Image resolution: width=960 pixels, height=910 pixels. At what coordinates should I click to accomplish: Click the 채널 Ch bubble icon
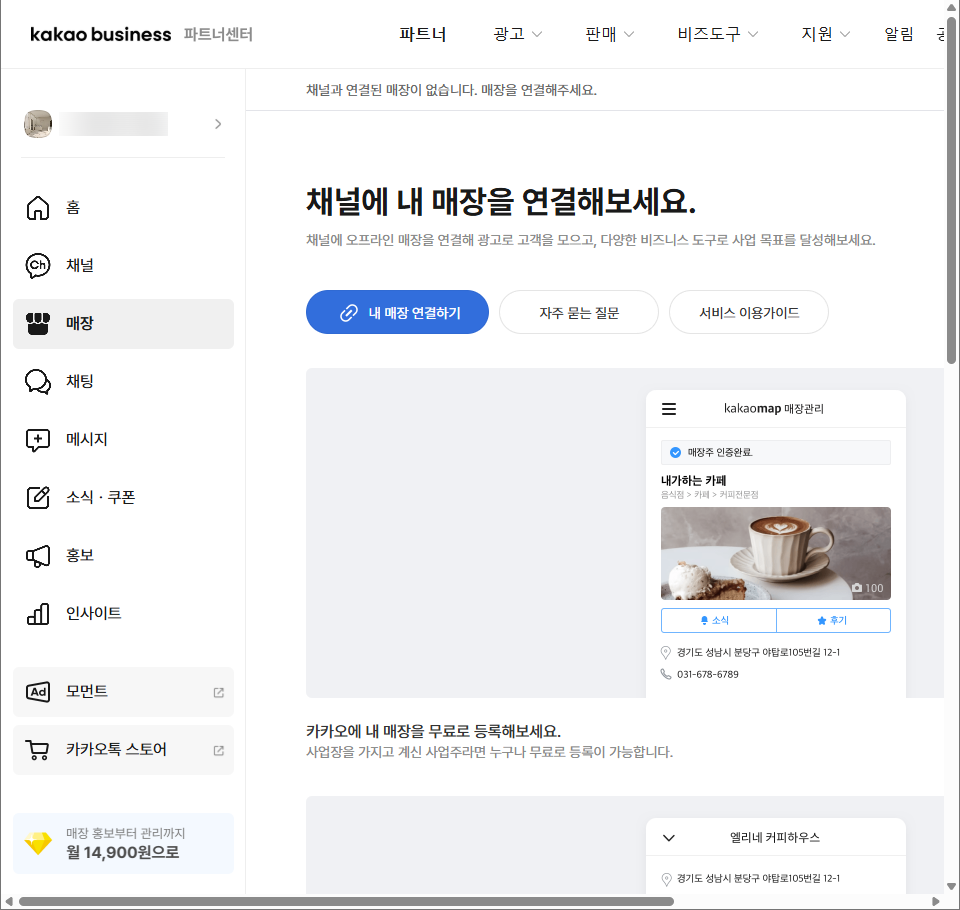(38, 266)
